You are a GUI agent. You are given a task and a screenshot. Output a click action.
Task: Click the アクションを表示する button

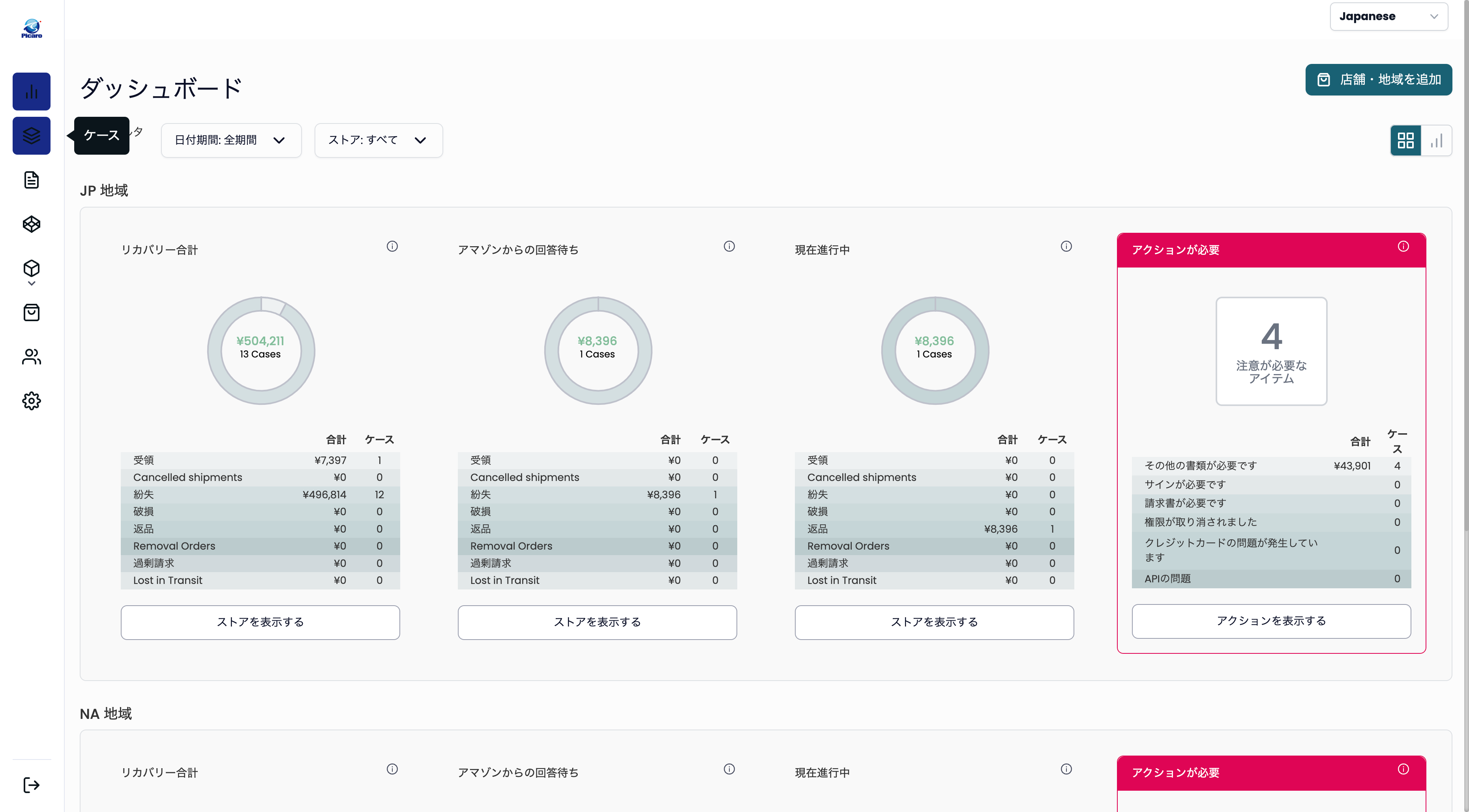1271,621
